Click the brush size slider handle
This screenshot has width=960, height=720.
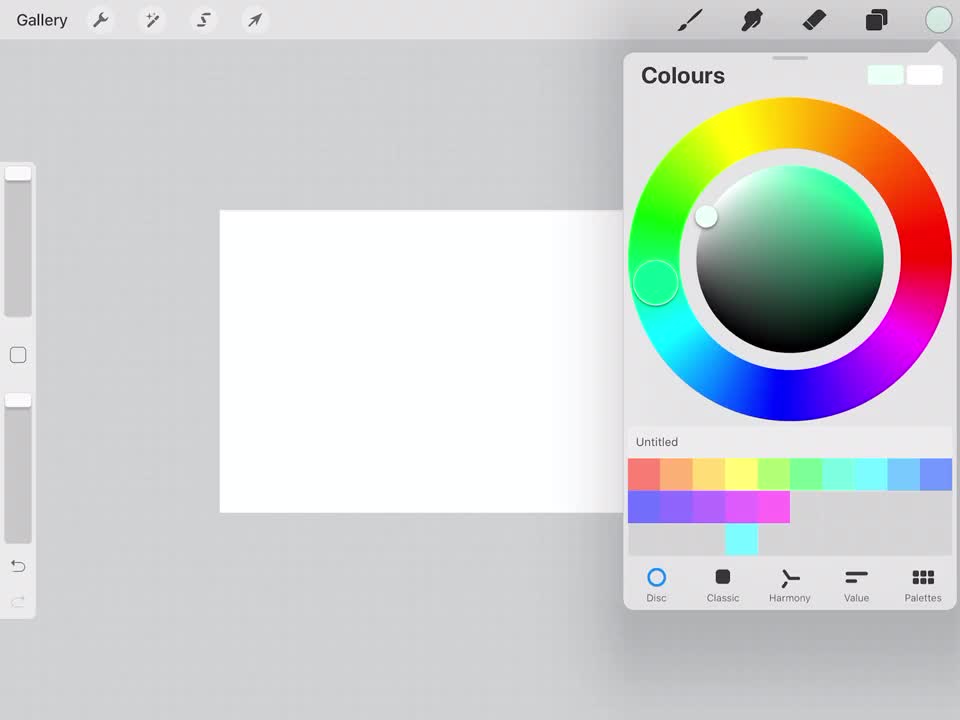pyautogui.click(x=18, y=173)
